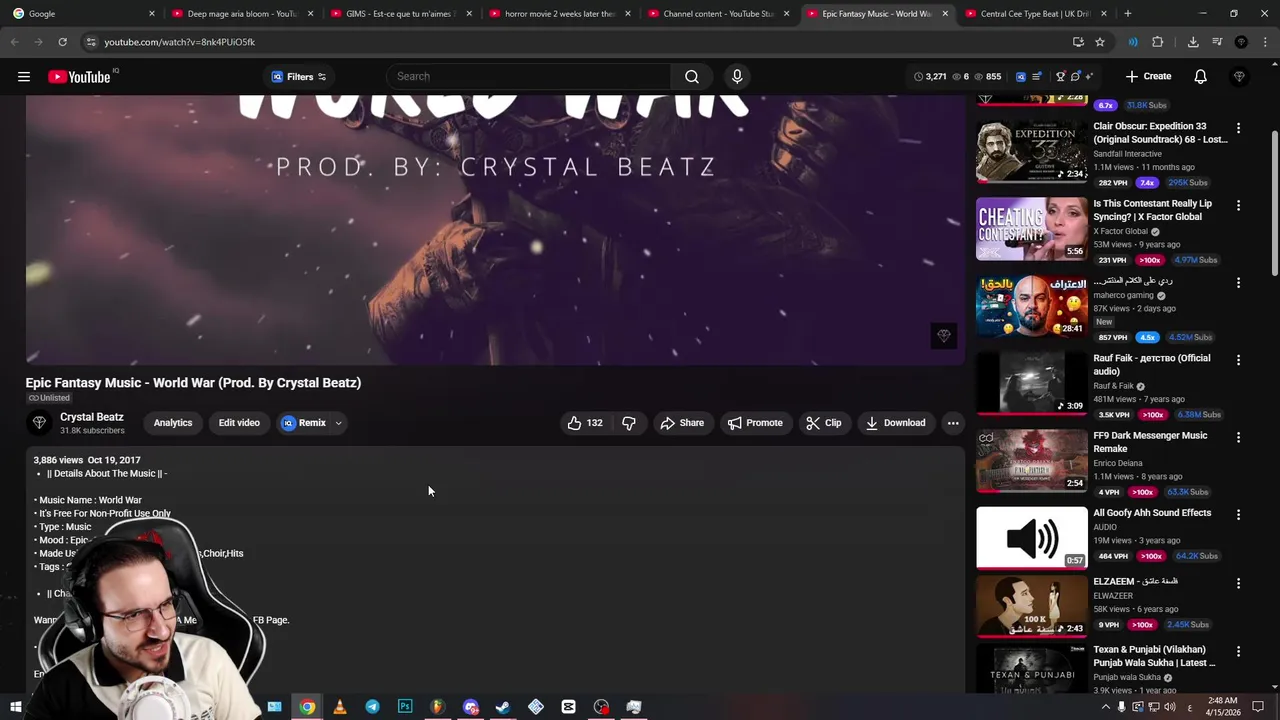Screen dimensions: 1280x720
Task: Dislike the video with thumbs down
Action: tap(629, 423)
